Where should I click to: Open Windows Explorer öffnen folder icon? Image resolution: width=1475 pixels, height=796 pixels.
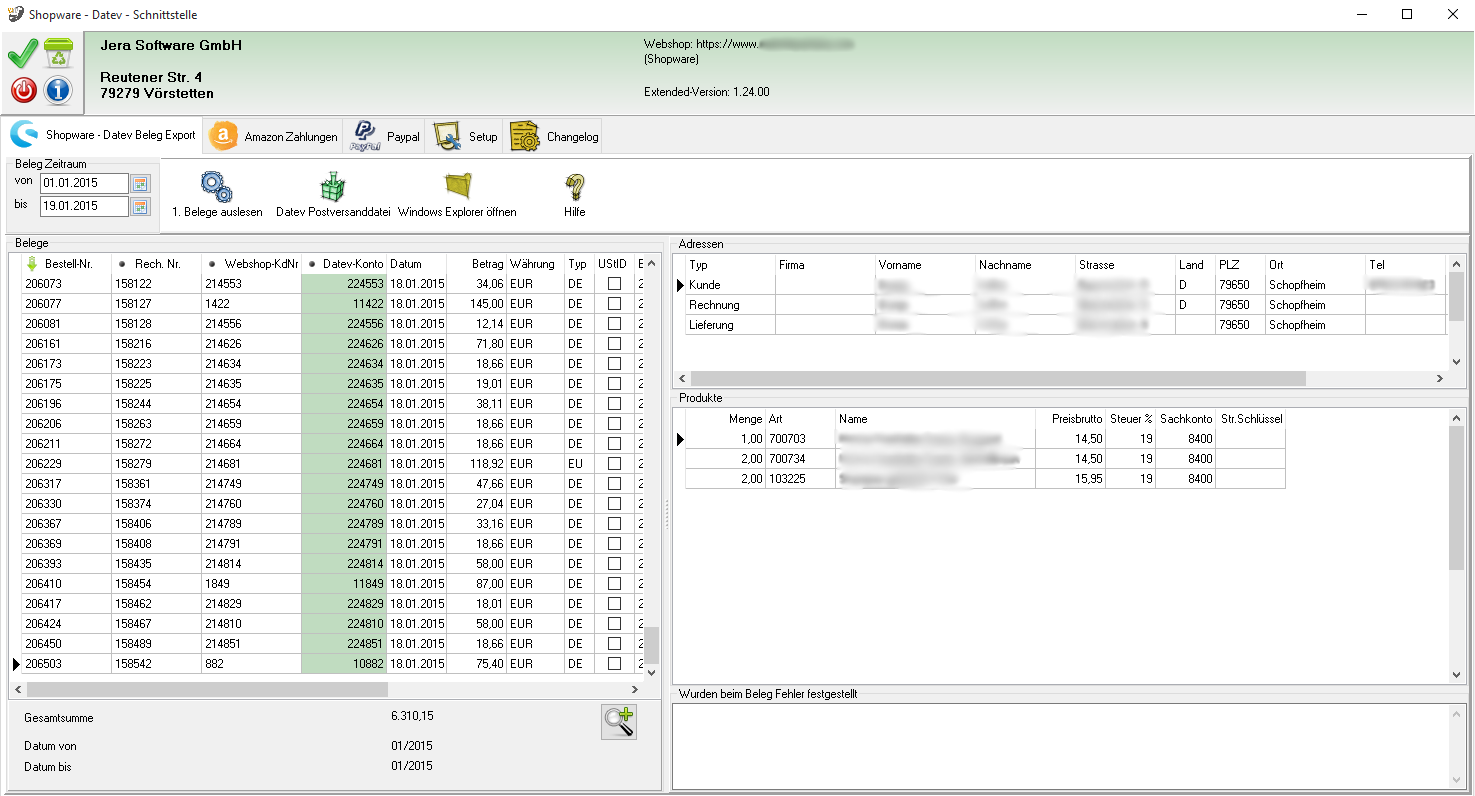[457, 187]
